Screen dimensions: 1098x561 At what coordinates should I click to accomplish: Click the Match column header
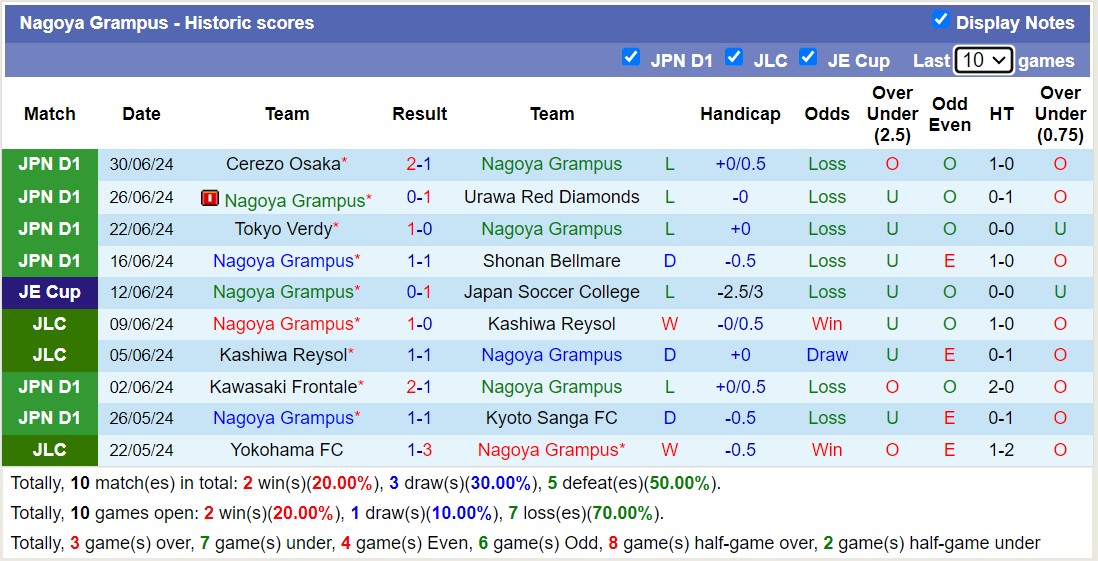(x=50, y=114)
